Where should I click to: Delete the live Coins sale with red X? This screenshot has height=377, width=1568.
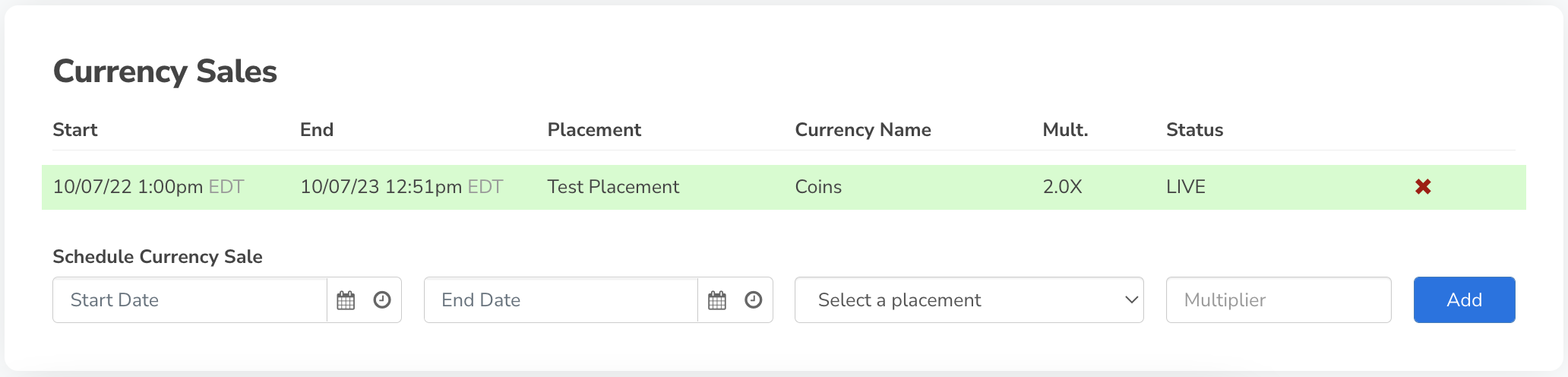[x=1423, y=187]
